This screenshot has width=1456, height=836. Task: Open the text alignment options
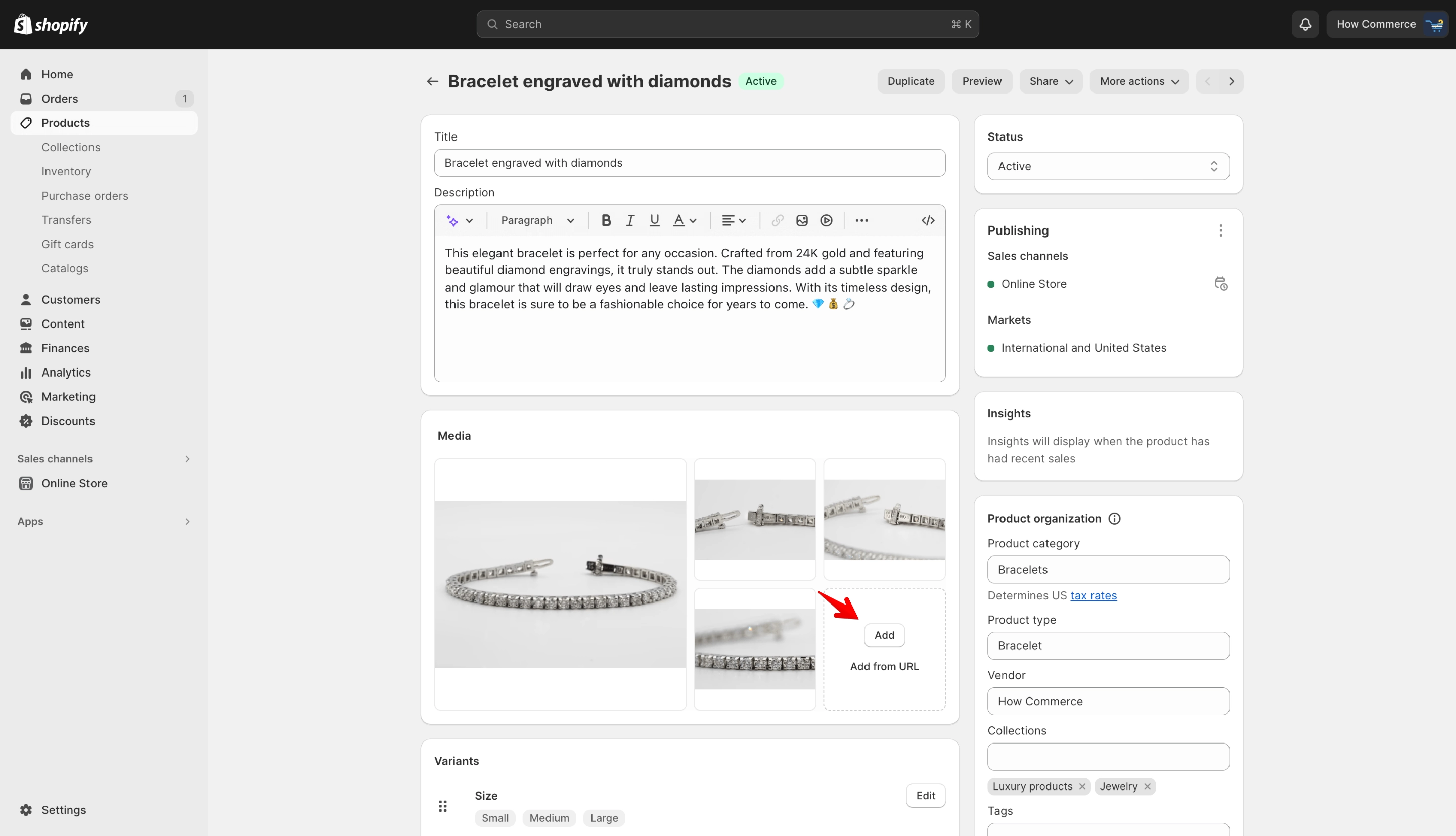tap(733, 220)
